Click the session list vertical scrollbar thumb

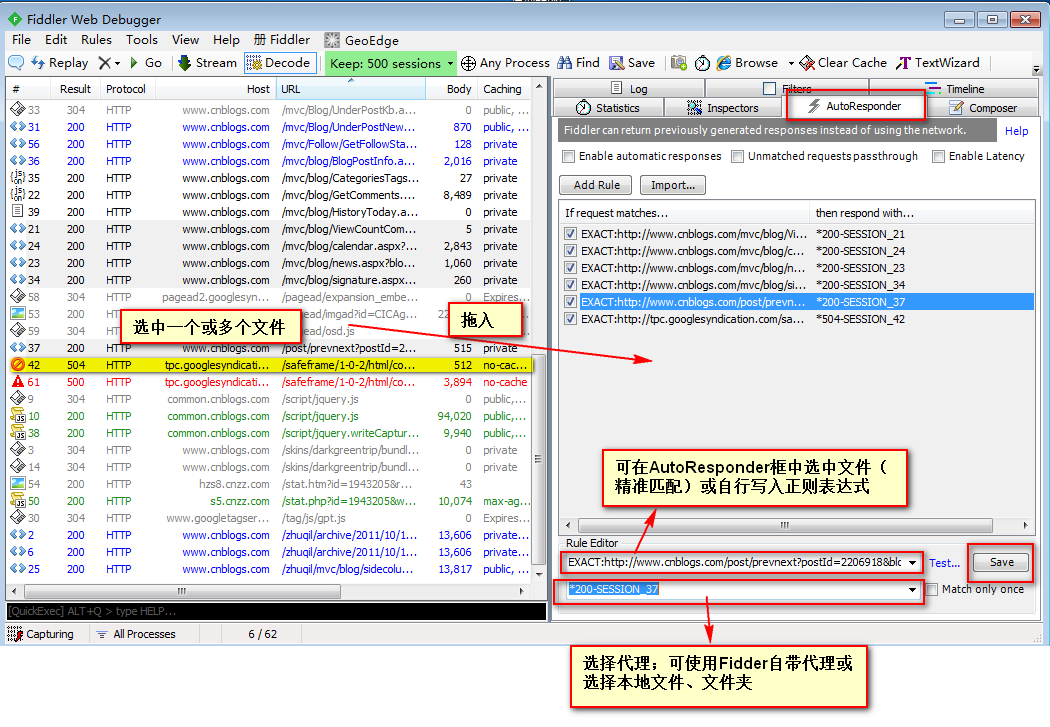click(x=538, y=459)
